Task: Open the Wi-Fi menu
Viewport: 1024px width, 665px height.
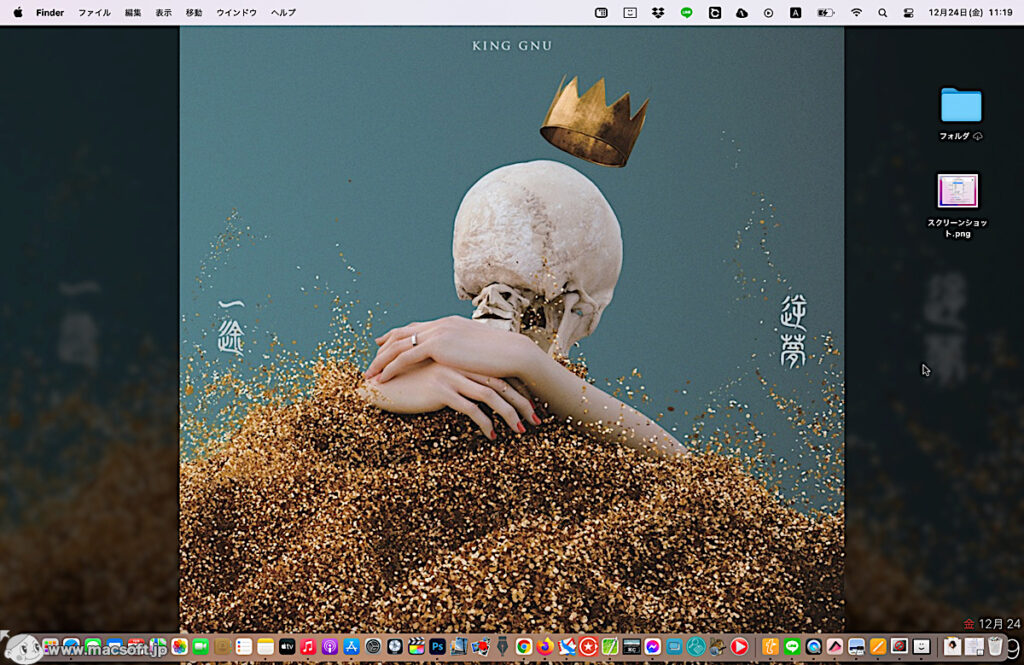Action: pyautogui.click(x=856, y=12)
